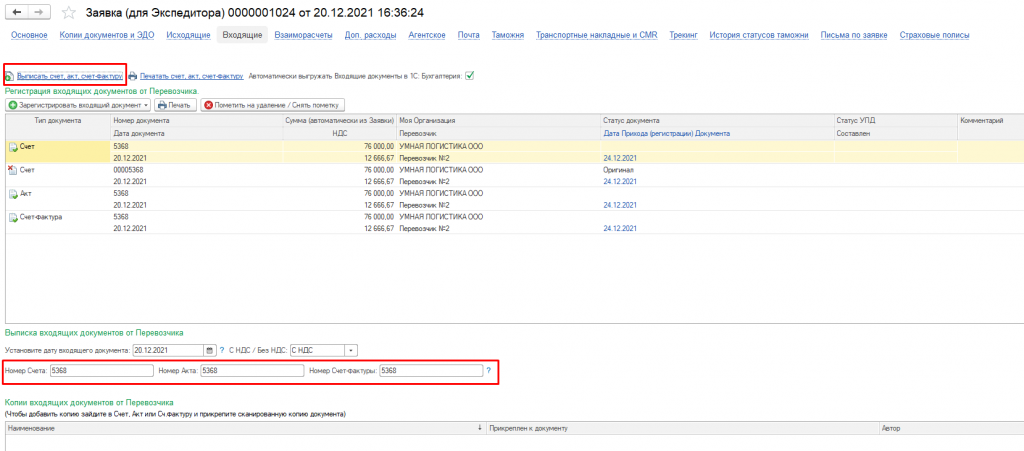Click 24.12.2021 date in highlighted Счет row
The width and height of the screenshot is (1024, 451).
[620, 157]
